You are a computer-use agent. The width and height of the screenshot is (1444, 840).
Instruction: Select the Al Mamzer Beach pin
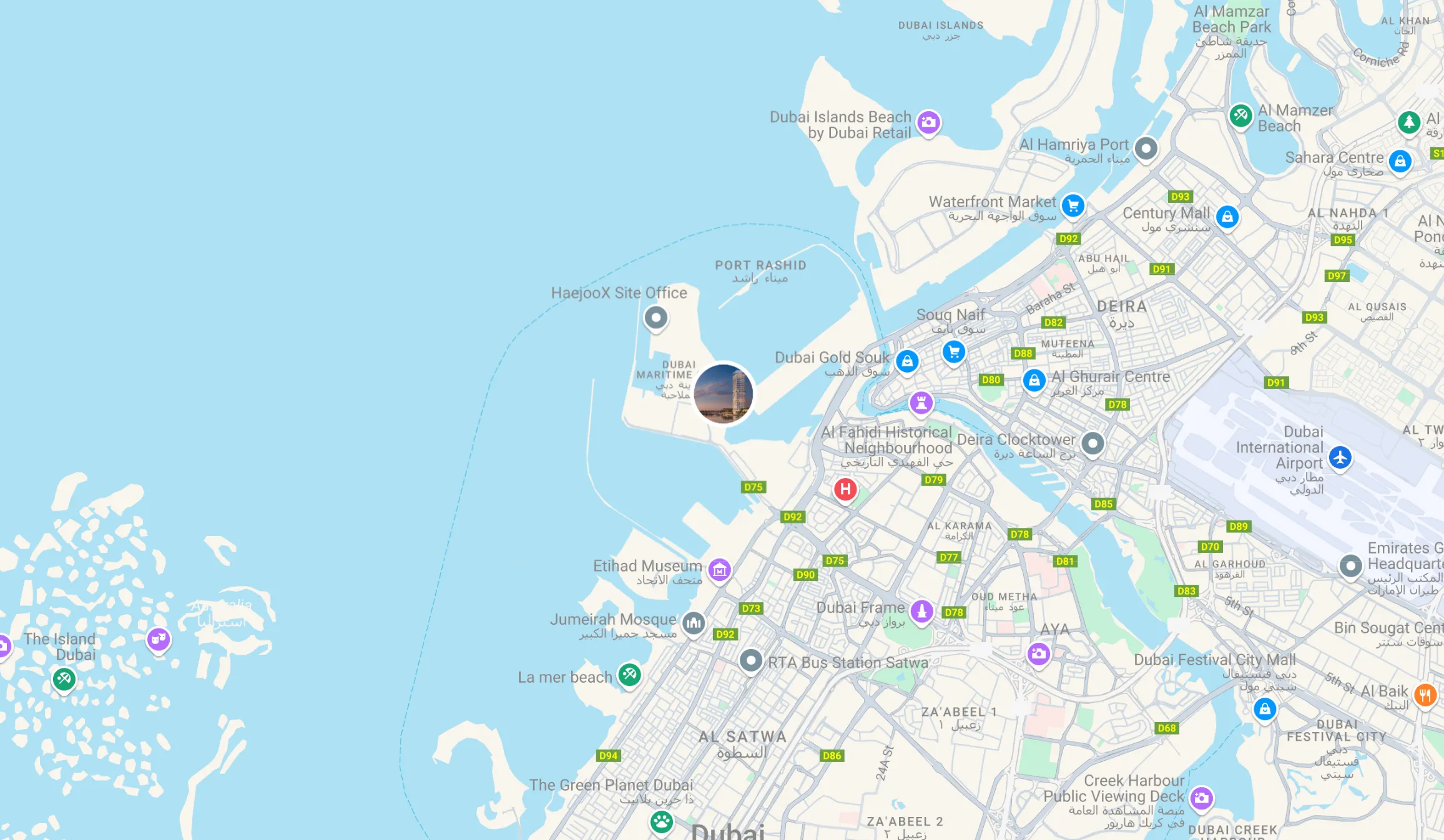(1240, 116)
